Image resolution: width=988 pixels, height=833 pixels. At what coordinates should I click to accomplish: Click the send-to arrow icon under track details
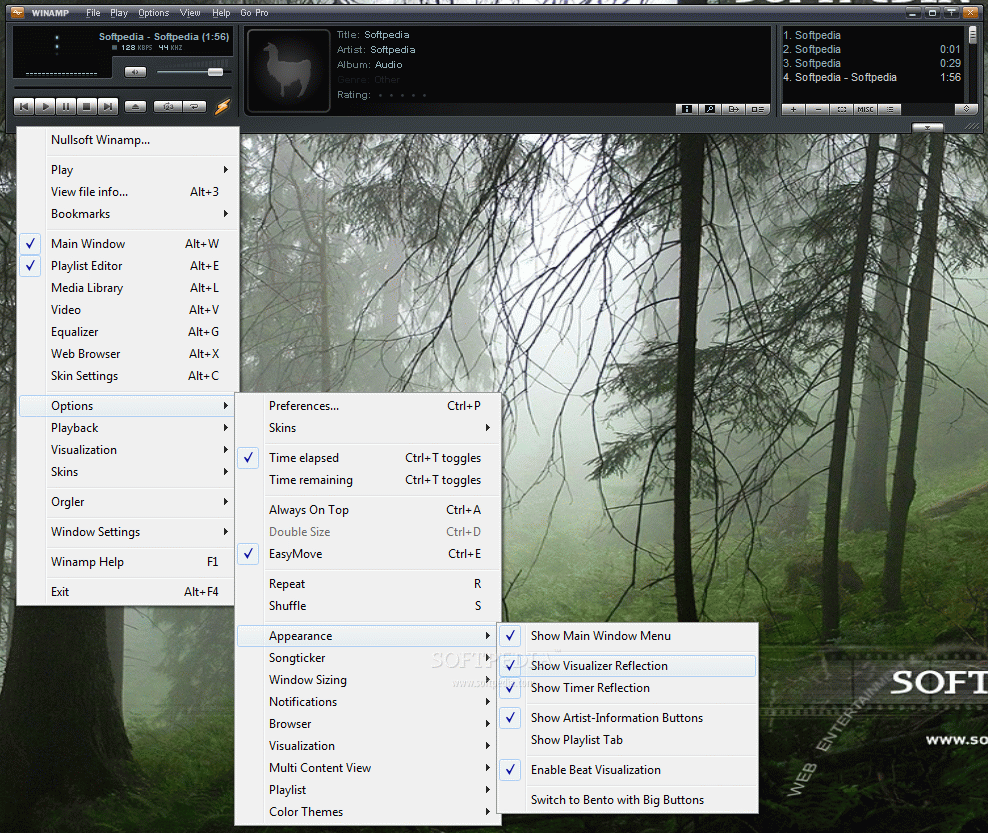pyautogui.click(x=733, y=110)
